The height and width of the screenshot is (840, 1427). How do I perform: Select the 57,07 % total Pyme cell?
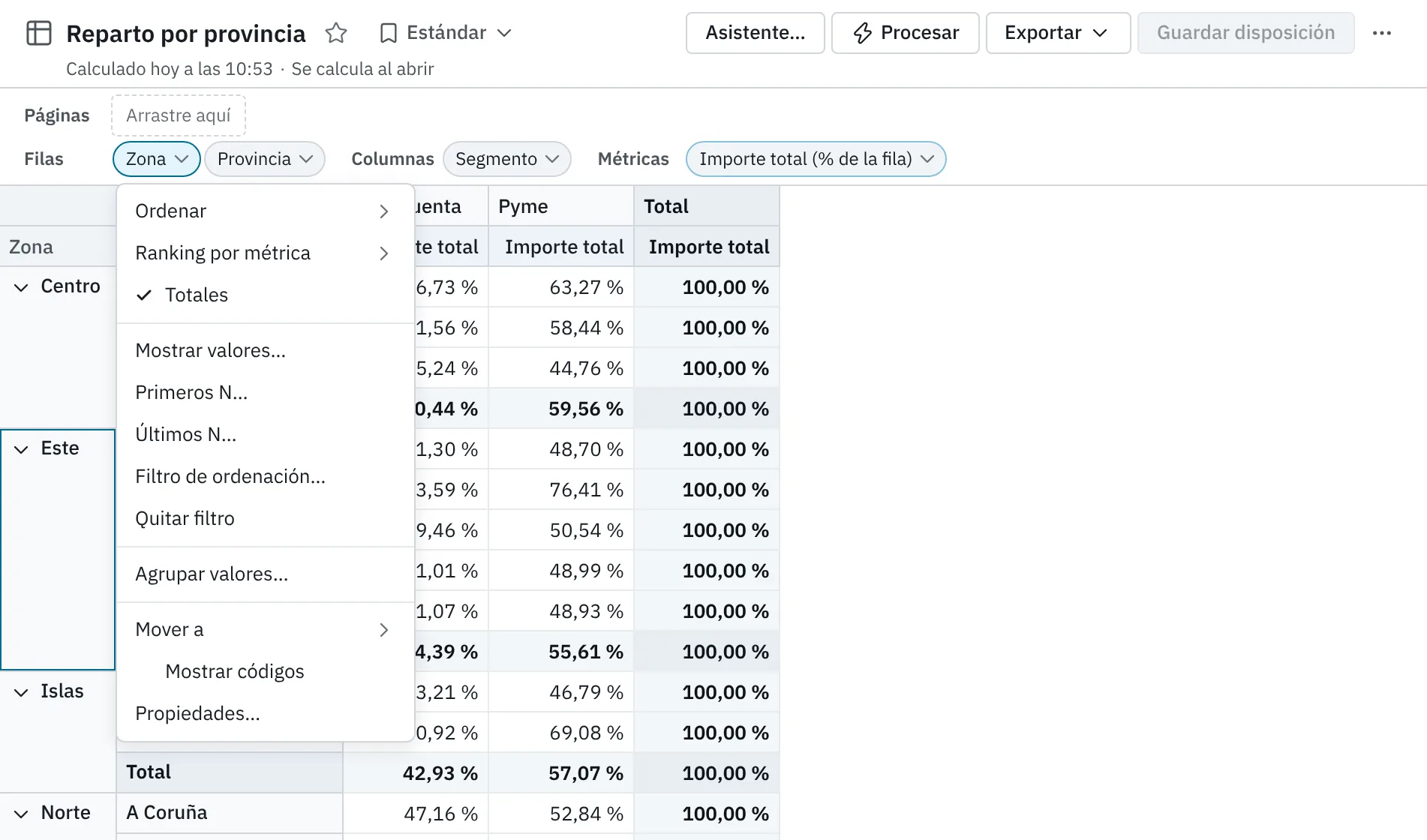[x=561, y=773]
